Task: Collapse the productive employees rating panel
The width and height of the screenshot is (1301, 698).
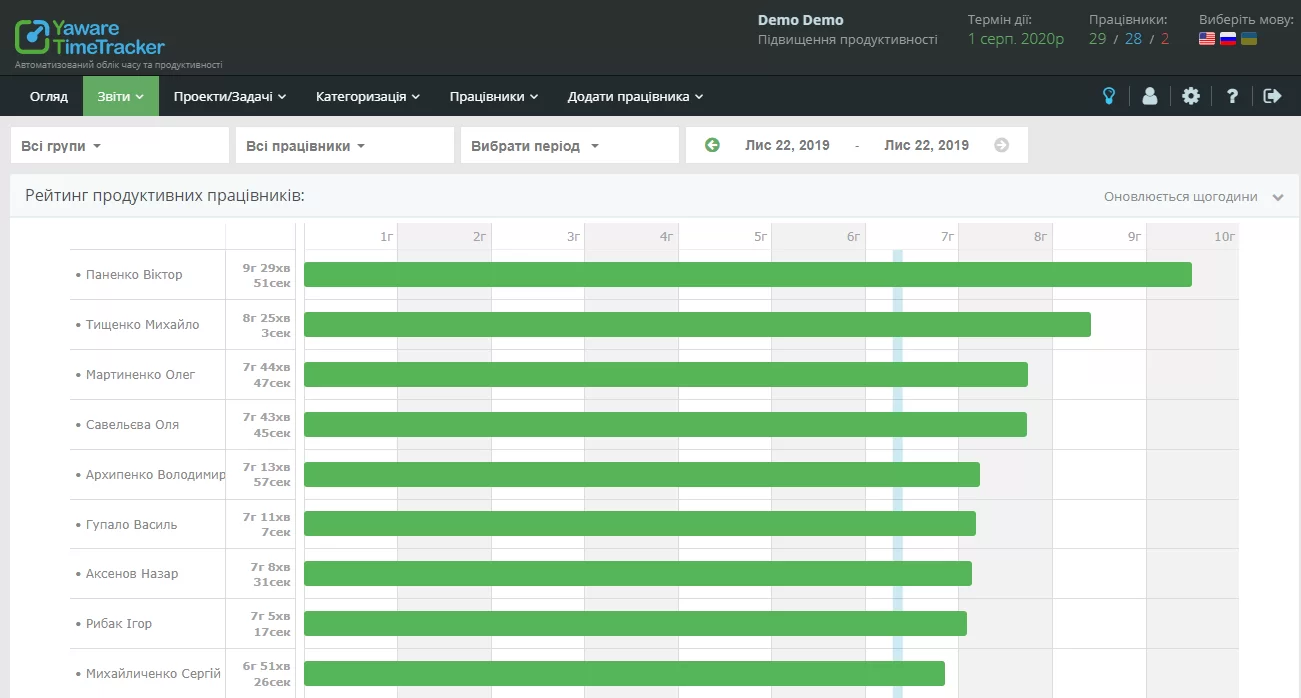Action: click(x=1277, y=197)
